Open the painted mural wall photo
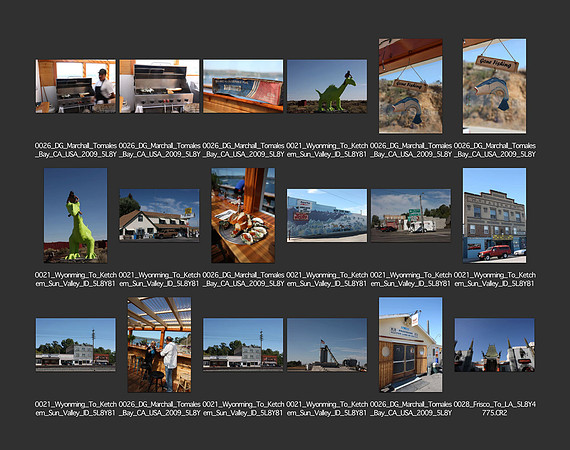The image size is (570, 450). point(327,215)
